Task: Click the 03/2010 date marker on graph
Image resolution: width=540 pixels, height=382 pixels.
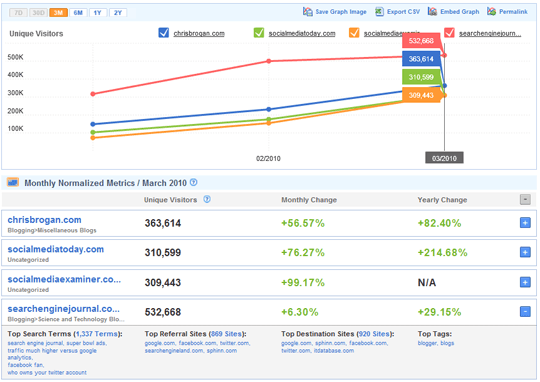Action: [x=444, y=158]
